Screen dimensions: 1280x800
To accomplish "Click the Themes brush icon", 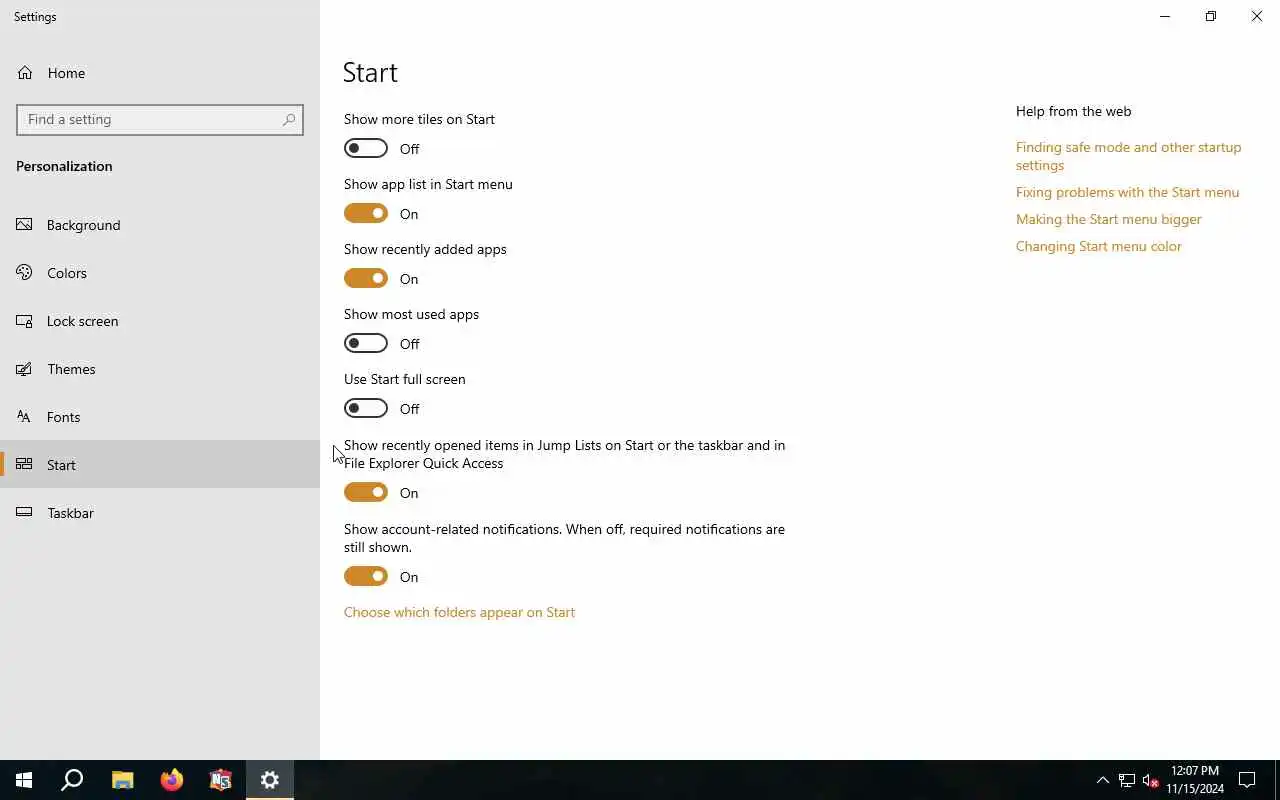I will coord(25,369).
